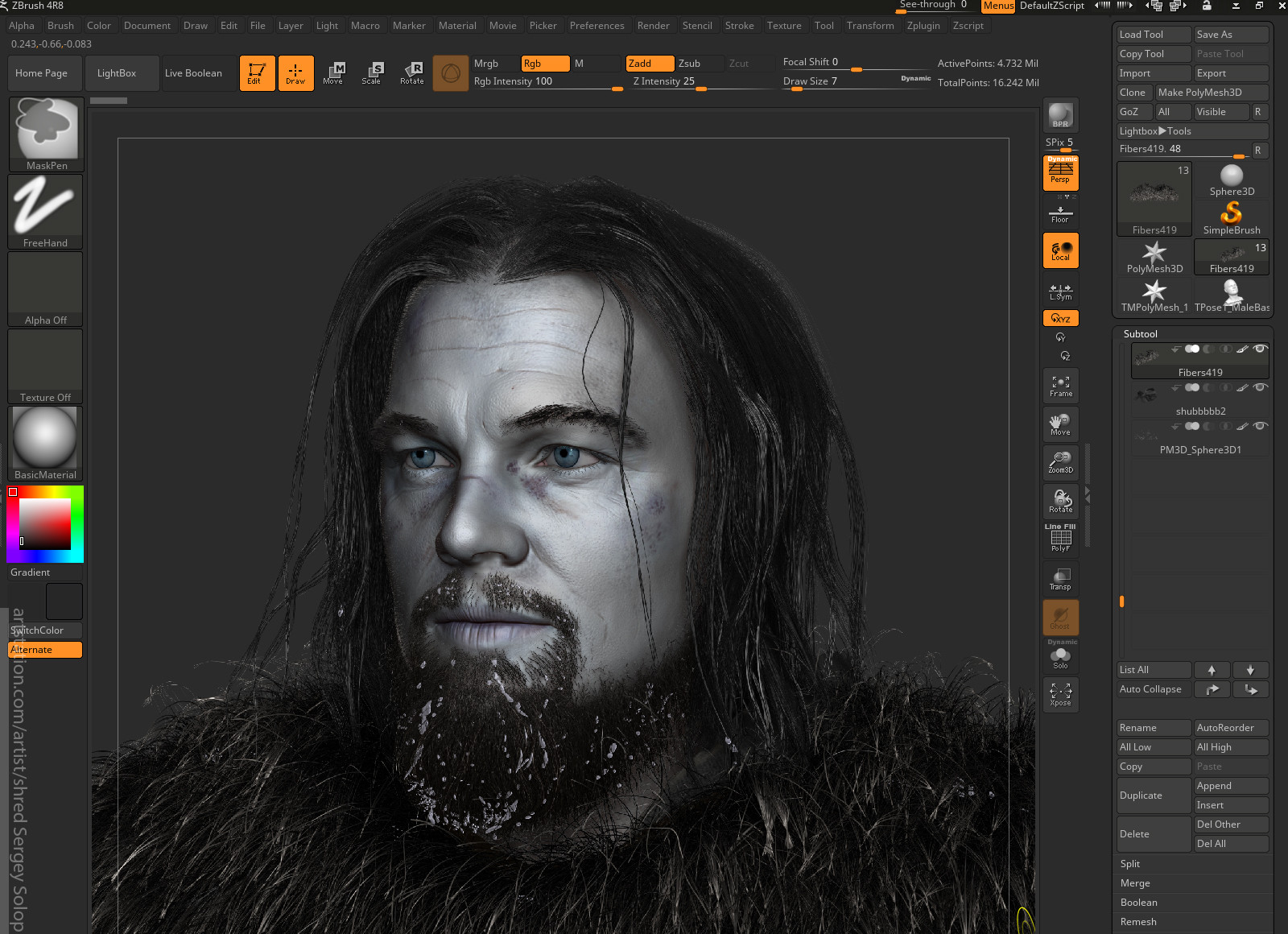The width and height of the screenshot is (1288, 934).
Task: Toggle the Alternate button
Action: 45,650
